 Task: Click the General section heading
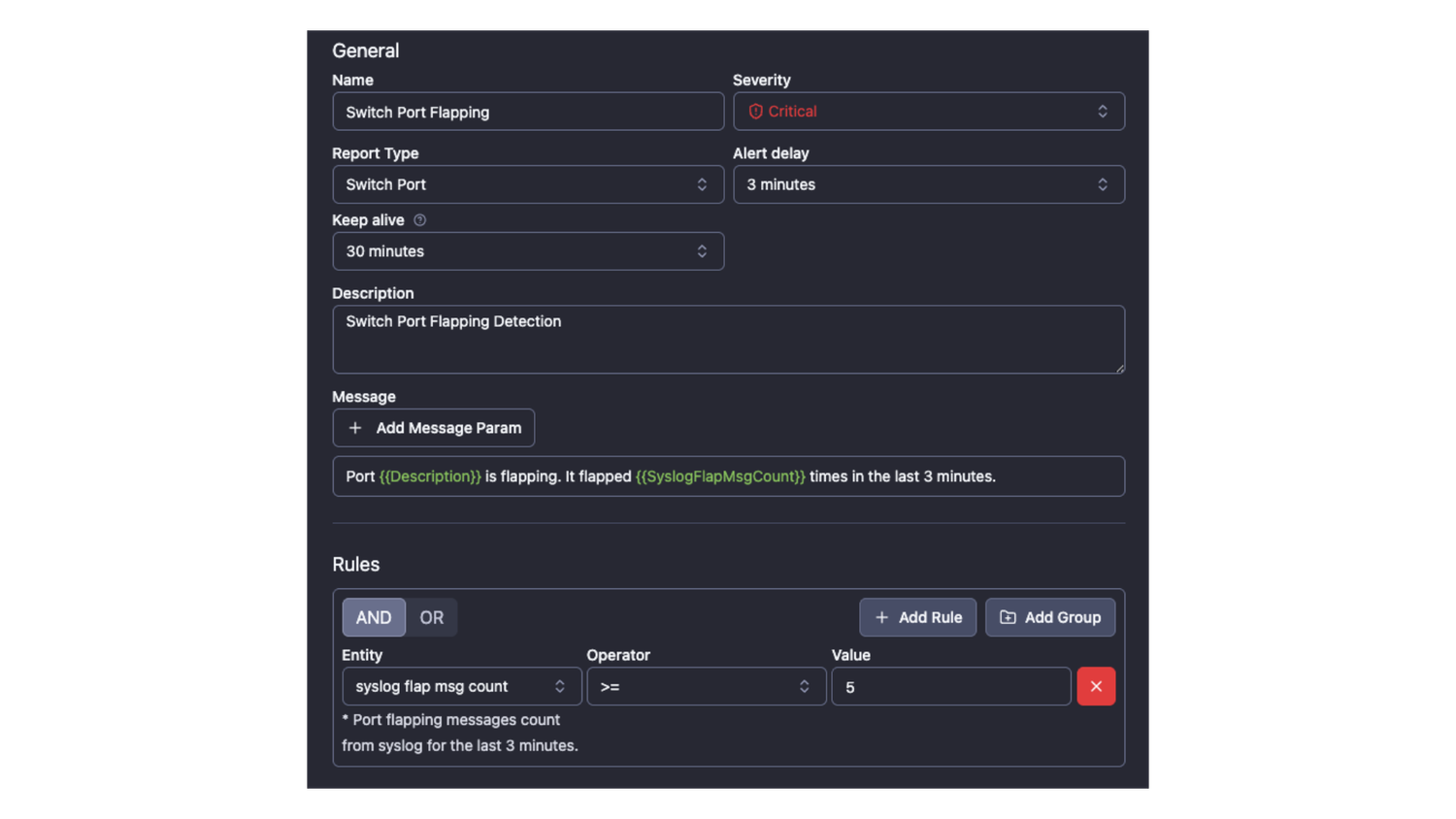[366, 50]
